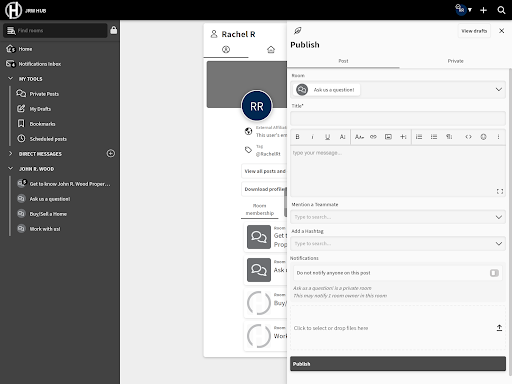512x384 pixels.
Task: Apply bulleted list formatting
Action: point(434,137)
